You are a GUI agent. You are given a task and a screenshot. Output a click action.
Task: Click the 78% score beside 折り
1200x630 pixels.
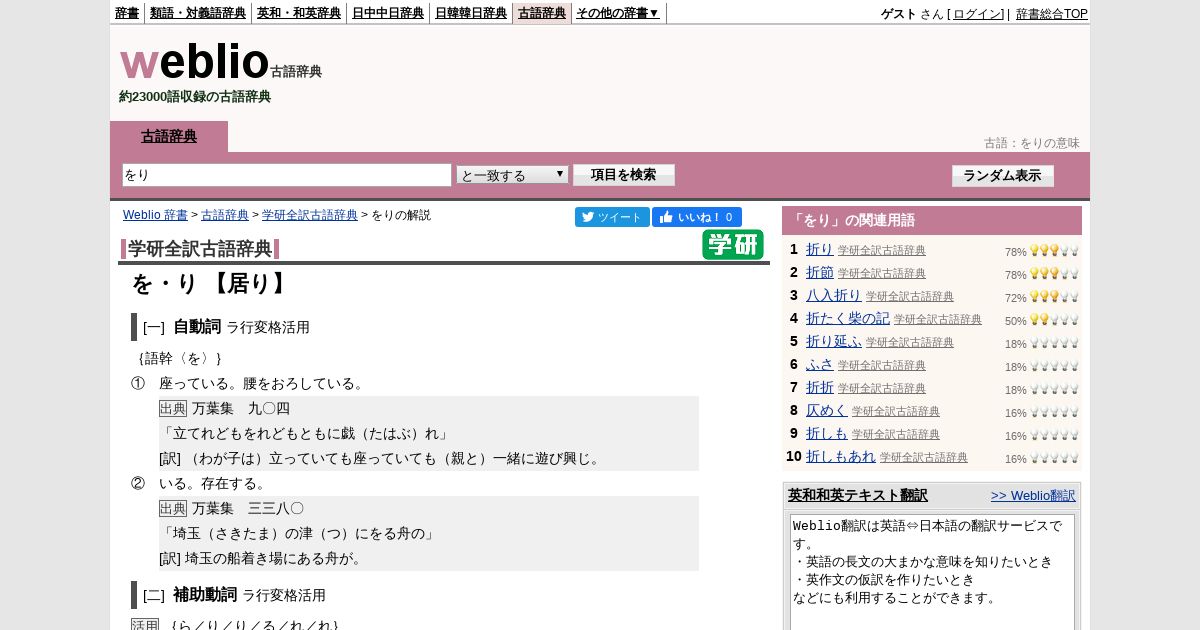pos(1016,252)
